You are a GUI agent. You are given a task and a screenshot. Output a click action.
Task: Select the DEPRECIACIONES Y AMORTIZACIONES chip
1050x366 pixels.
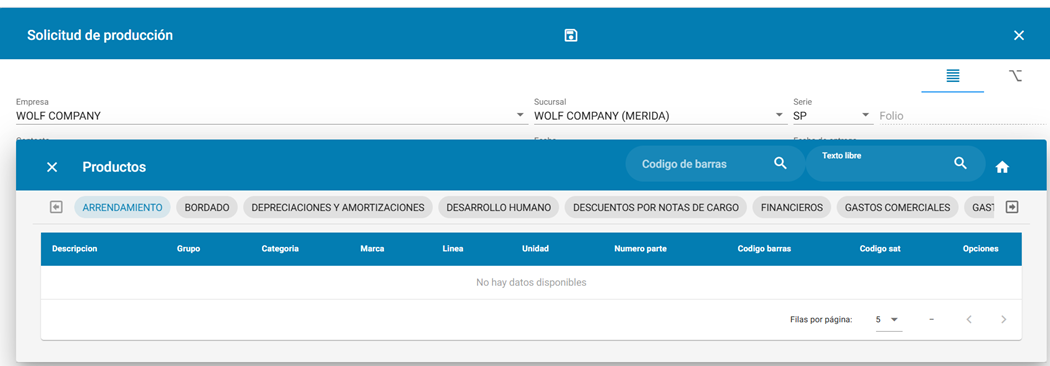338,207
